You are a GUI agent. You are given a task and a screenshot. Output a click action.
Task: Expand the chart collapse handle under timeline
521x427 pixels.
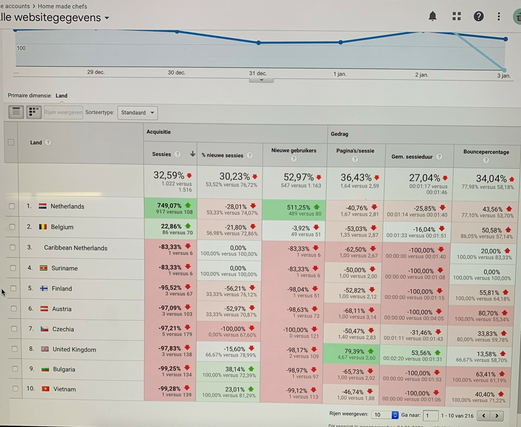click(261, 80)
